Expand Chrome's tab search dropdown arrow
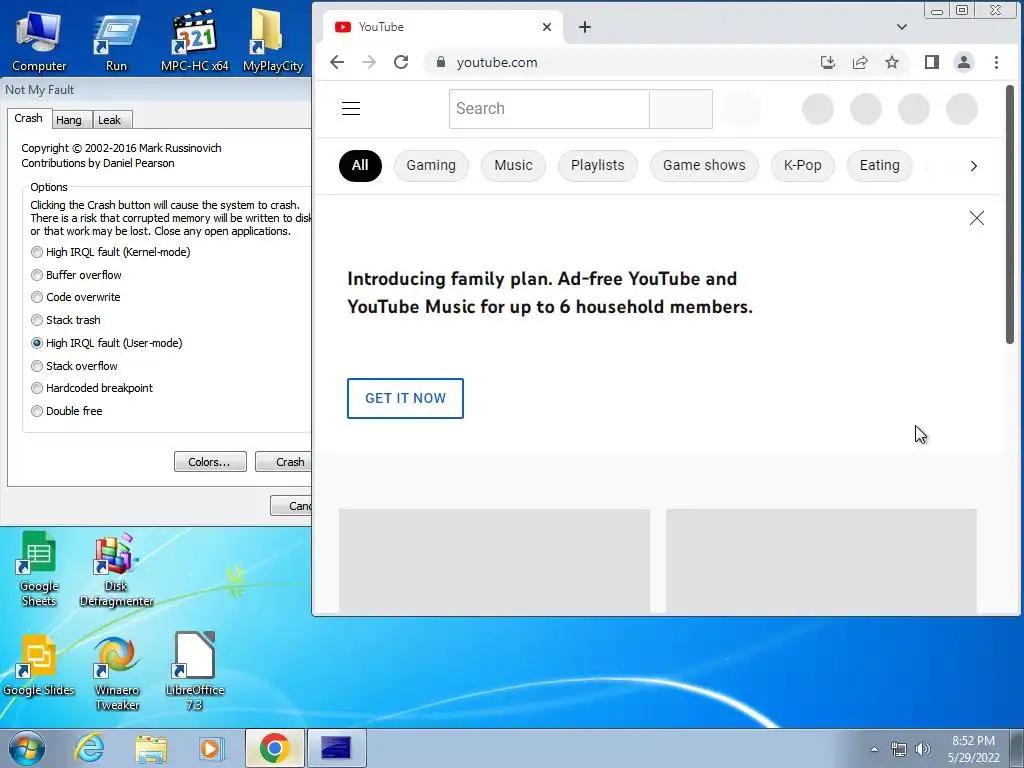This screenshot has width=1024, height=768. coord(902,27)
